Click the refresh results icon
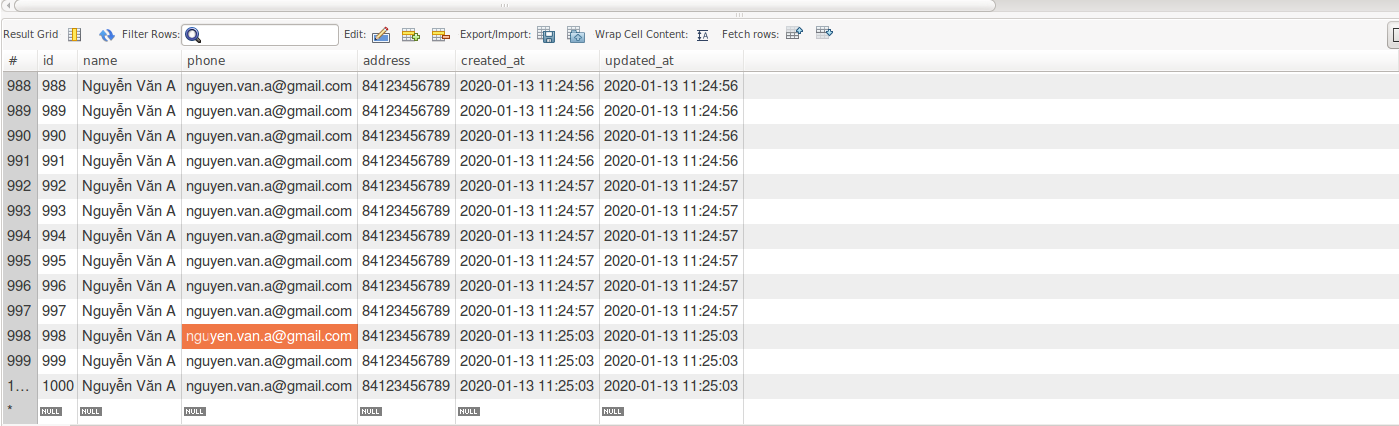The width and height of the screenshot is (1399, 426). coord(107,34)
